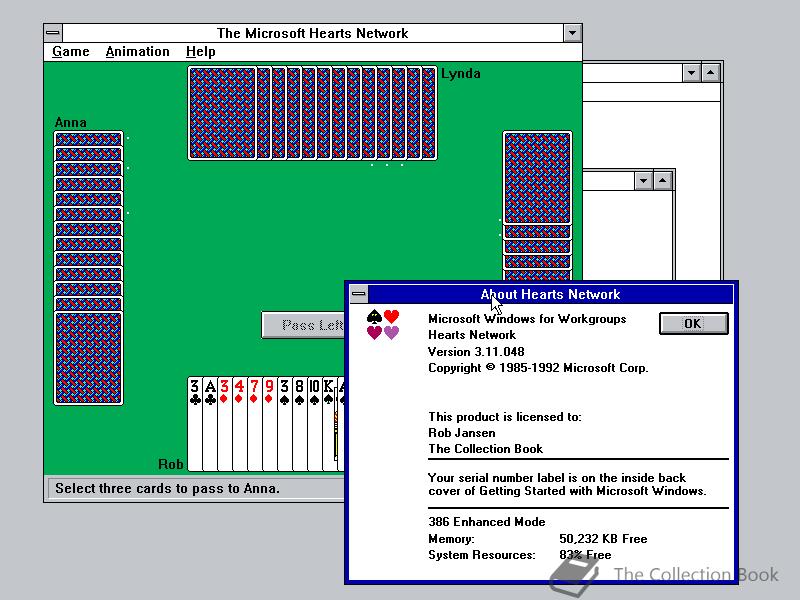The height and width of the screenshot is (600, 800).
Task: Click the 'Memory:' label
Action: pos(451,539)
